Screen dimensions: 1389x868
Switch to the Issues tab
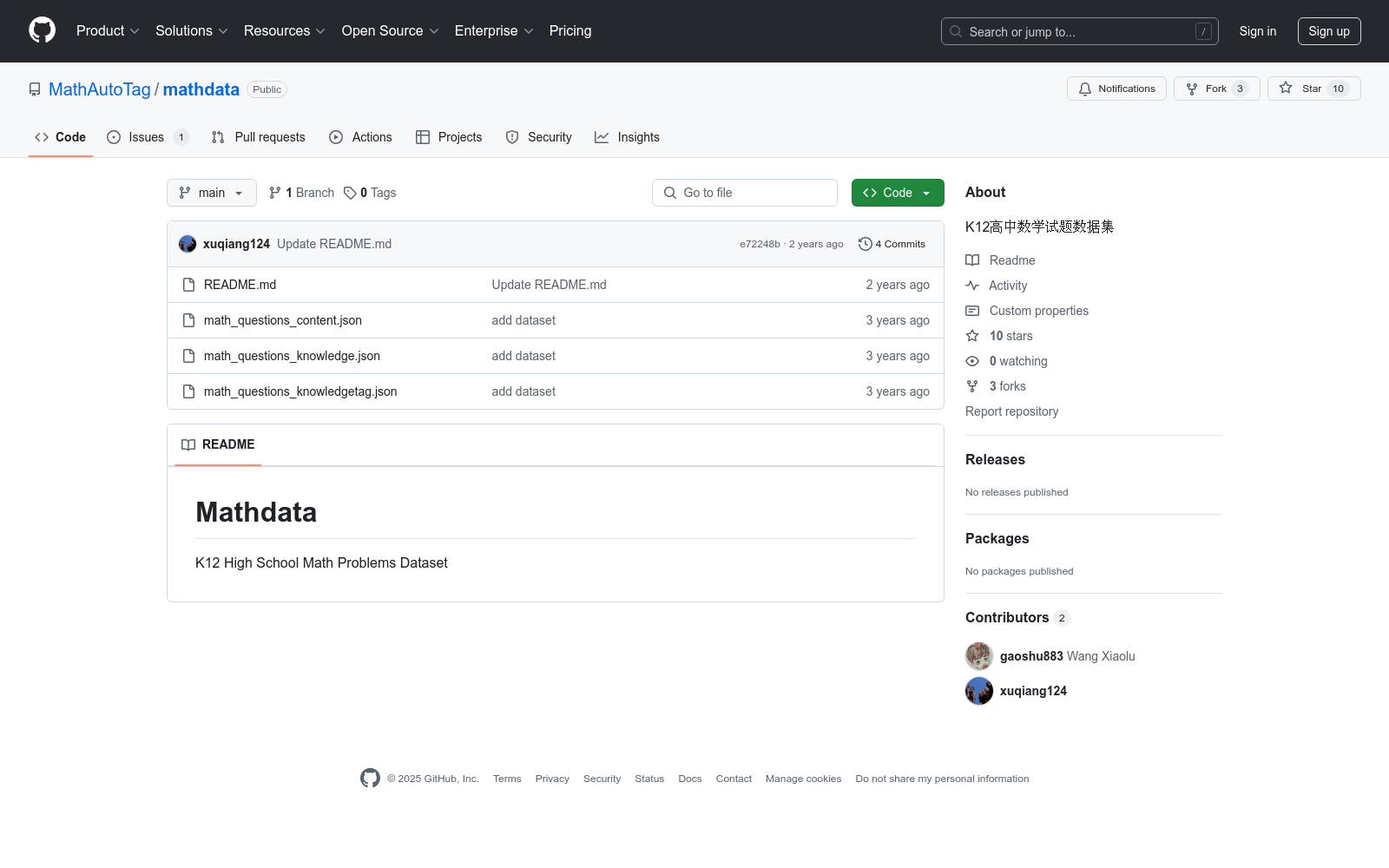(x=148, y=137)
